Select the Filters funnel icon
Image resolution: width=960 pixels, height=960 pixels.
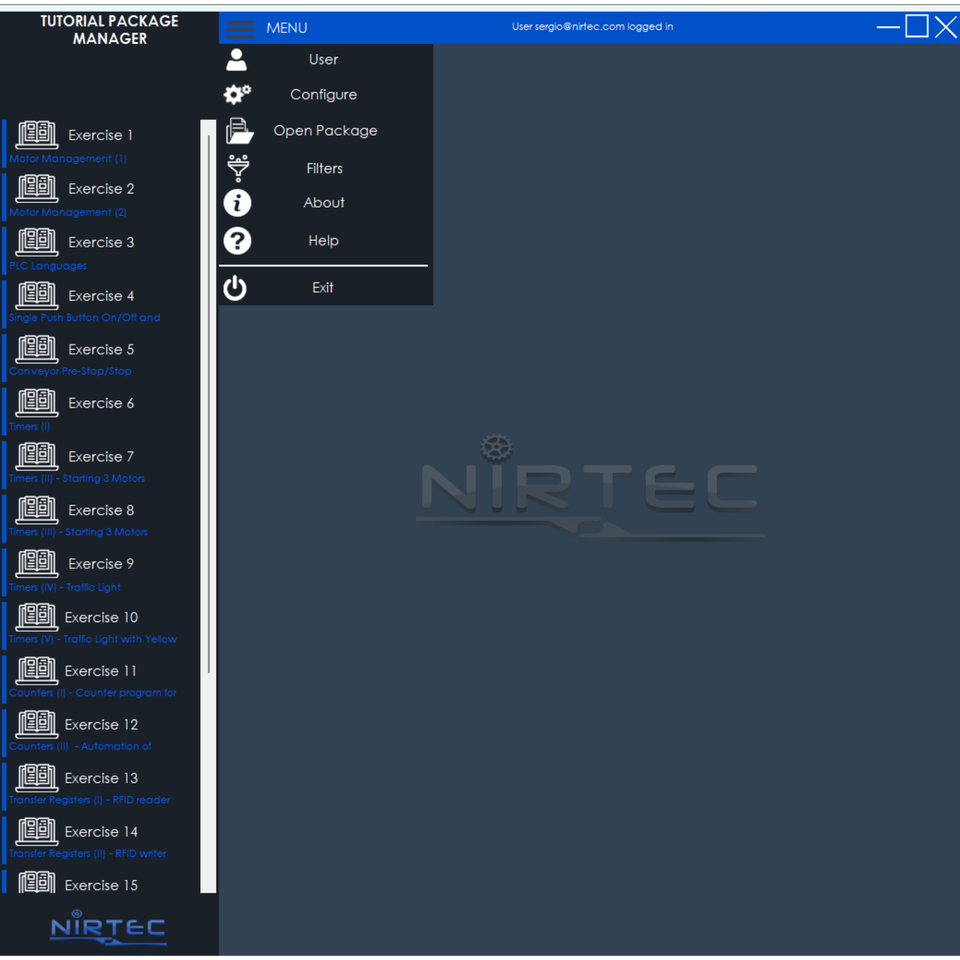(x=238, y=168)
